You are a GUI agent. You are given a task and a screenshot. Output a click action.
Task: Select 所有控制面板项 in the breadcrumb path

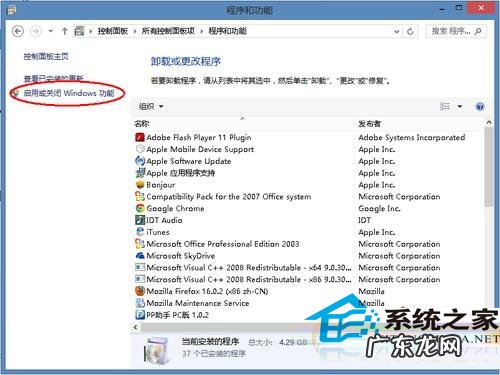168,31
